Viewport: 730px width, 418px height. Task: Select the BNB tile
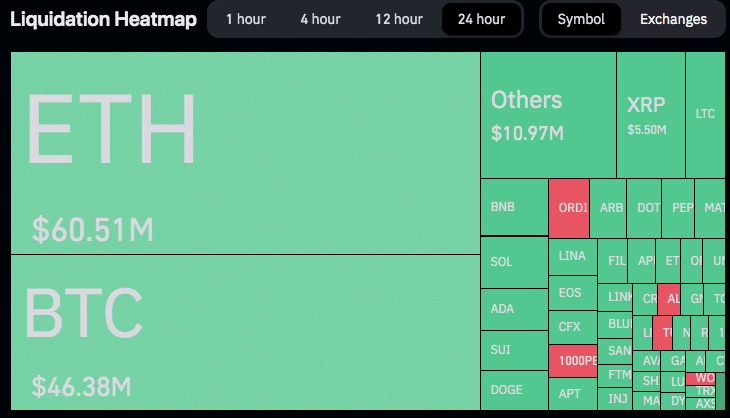[514, 208]
